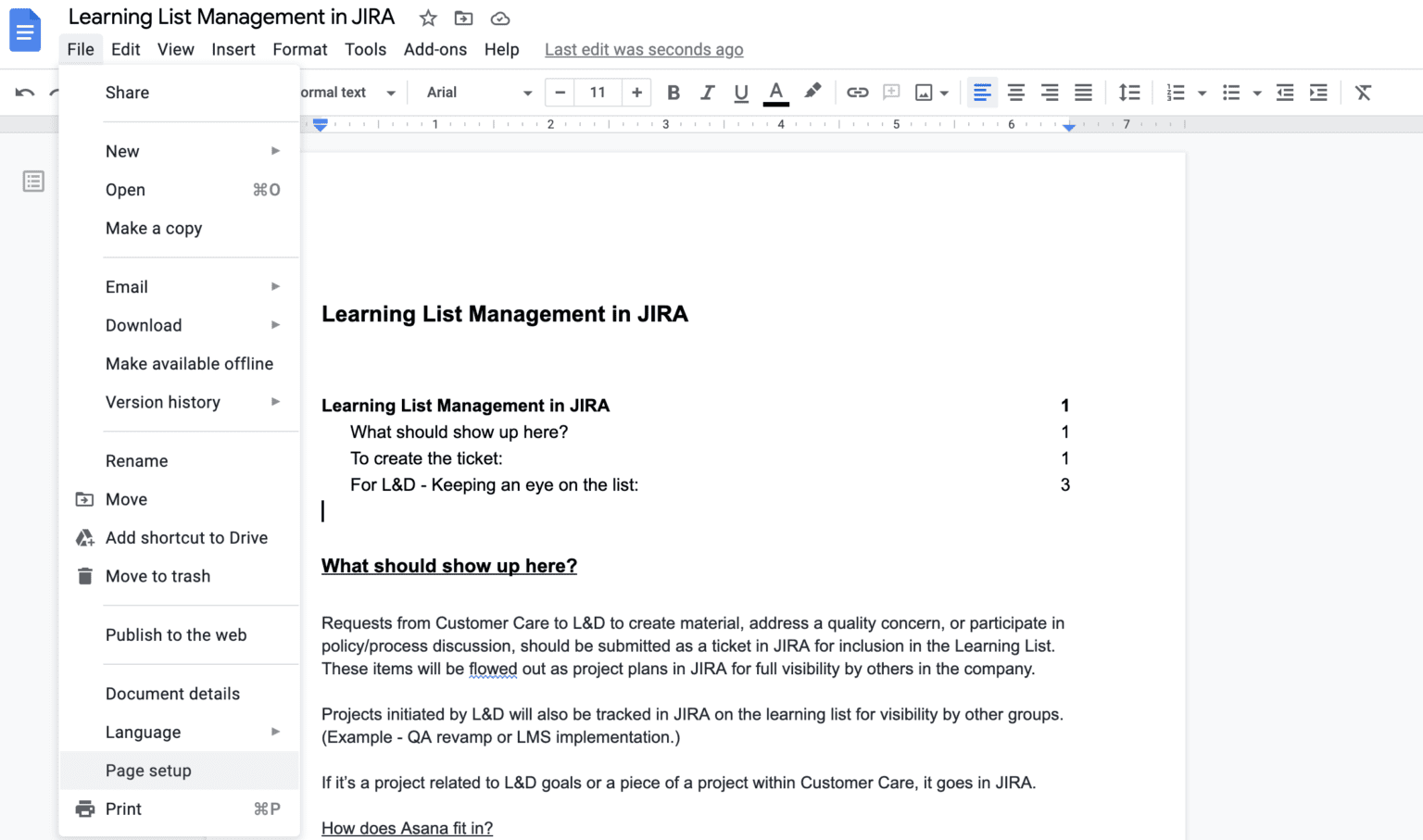Open the text color picker
Viewport: 1423px width, 840px height.
coord(775,92)
